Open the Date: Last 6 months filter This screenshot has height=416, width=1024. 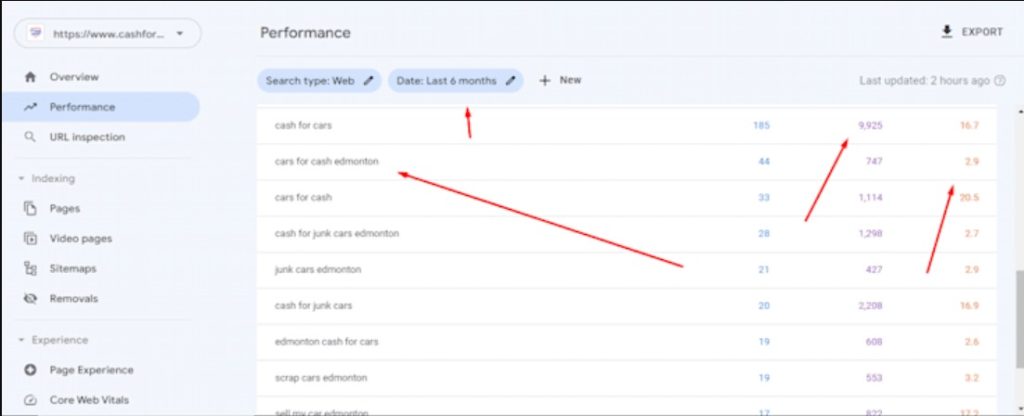tap(455, 81)
